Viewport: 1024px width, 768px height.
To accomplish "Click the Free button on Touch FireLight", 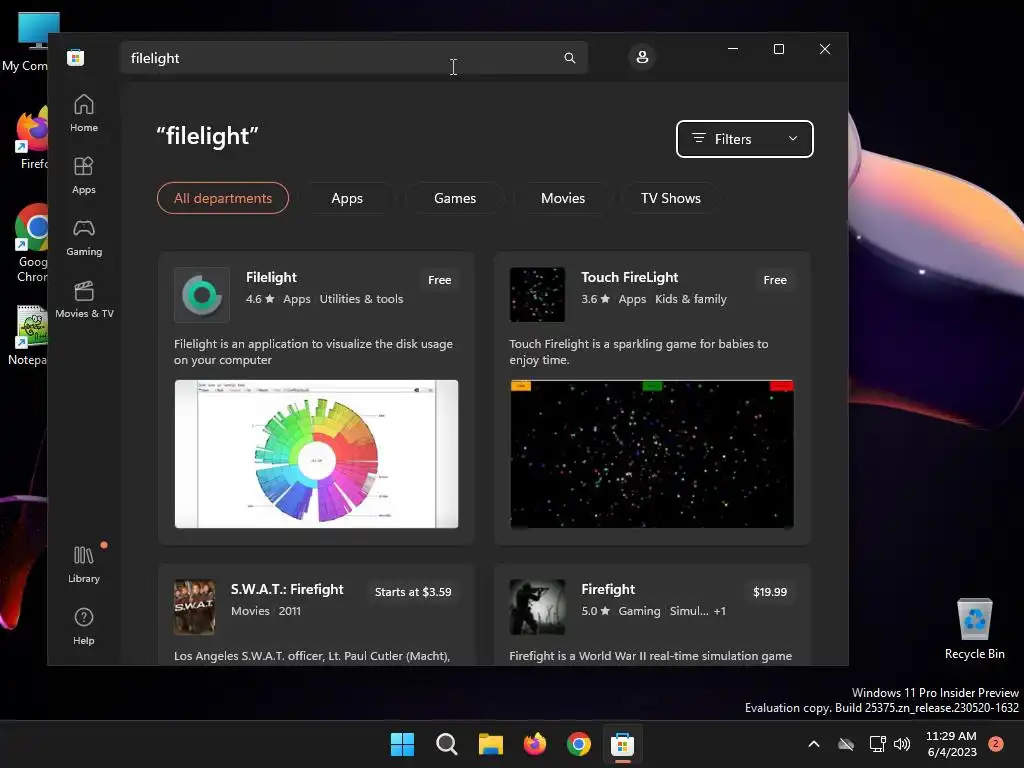I will (x=775, y=280).
